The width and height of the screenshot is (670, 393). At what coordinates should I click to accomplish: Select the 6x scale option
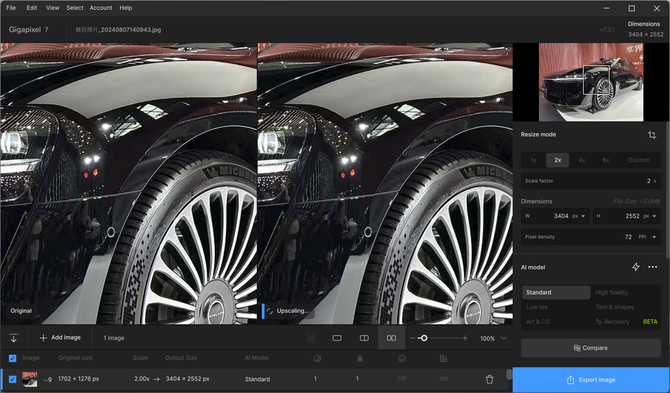pos(605,160)
